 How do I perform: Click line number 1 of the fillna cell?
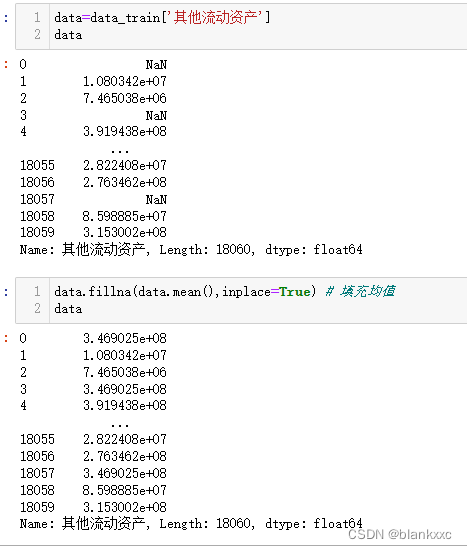click(x=37, y=292)
